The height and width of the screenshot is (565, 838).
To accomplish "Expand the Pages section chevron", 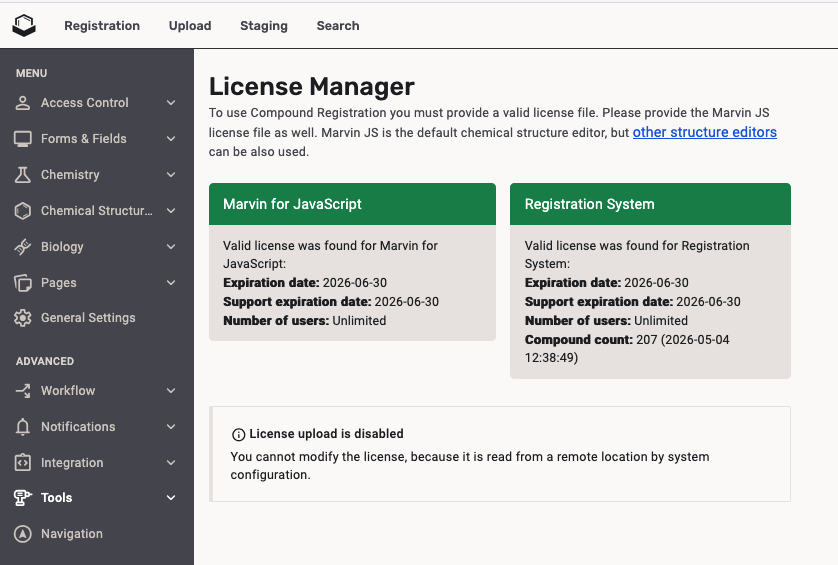I will tap(171, 283).
